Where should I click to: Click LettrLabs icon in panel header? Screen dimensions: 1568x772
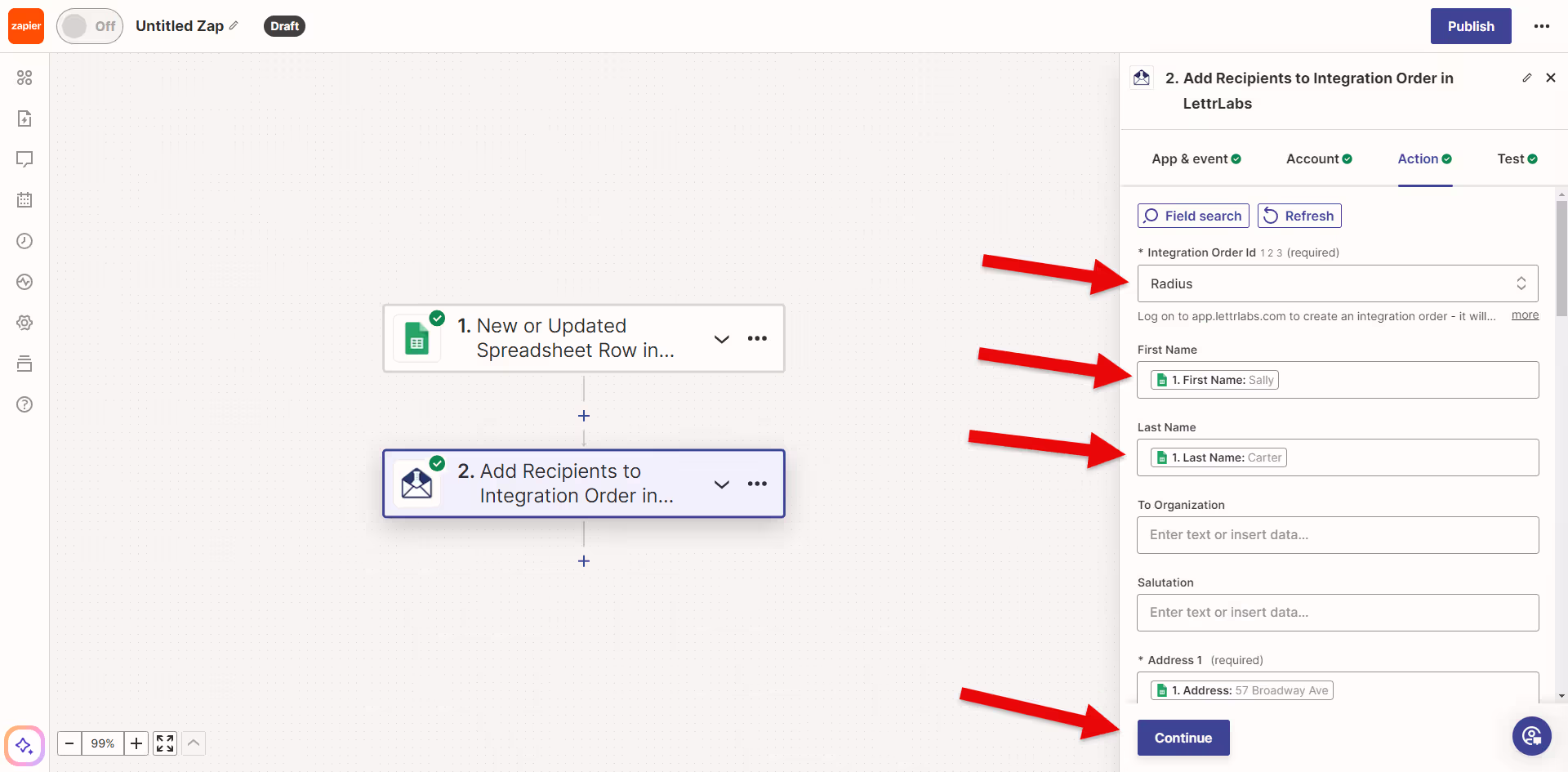pos(1142,78)
